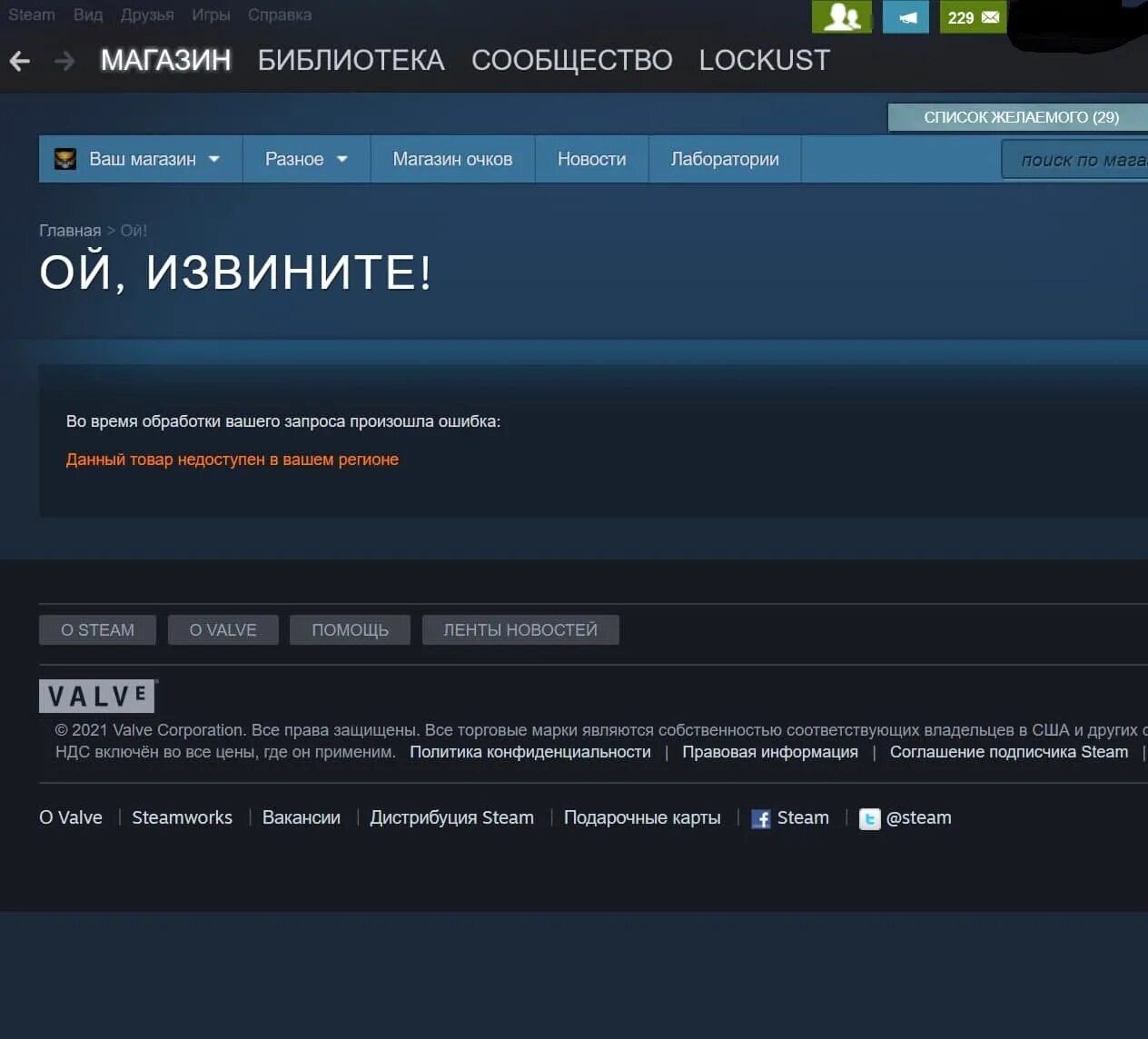Image resolution: width=1148 pixels, height=1039 pixels.
Task: Click the О STEAM footer button
Action: pos(97,629)
